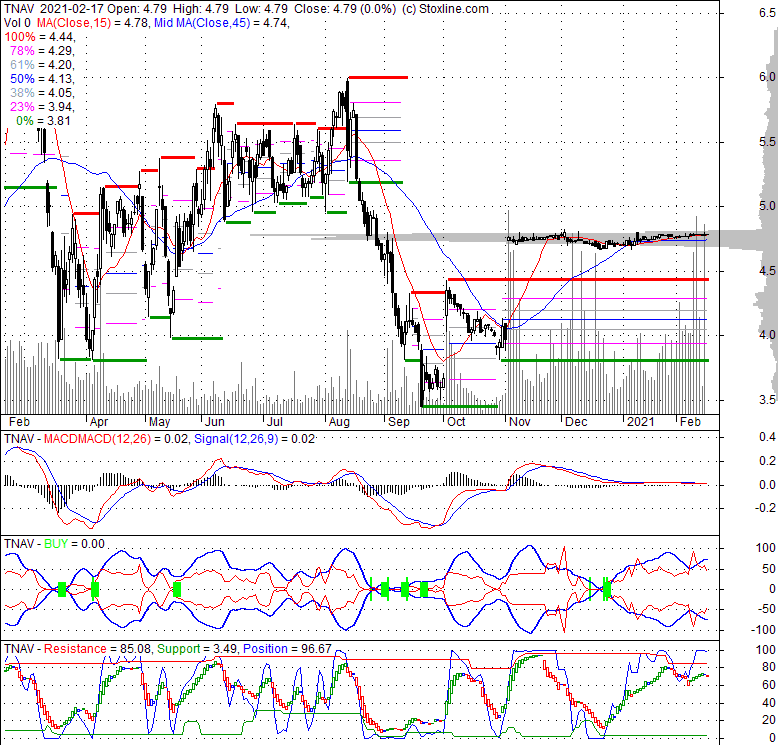Click the 'Jun' month label on time axis
This screenshot has width=780, height=745.
click(x=214, y=422)
